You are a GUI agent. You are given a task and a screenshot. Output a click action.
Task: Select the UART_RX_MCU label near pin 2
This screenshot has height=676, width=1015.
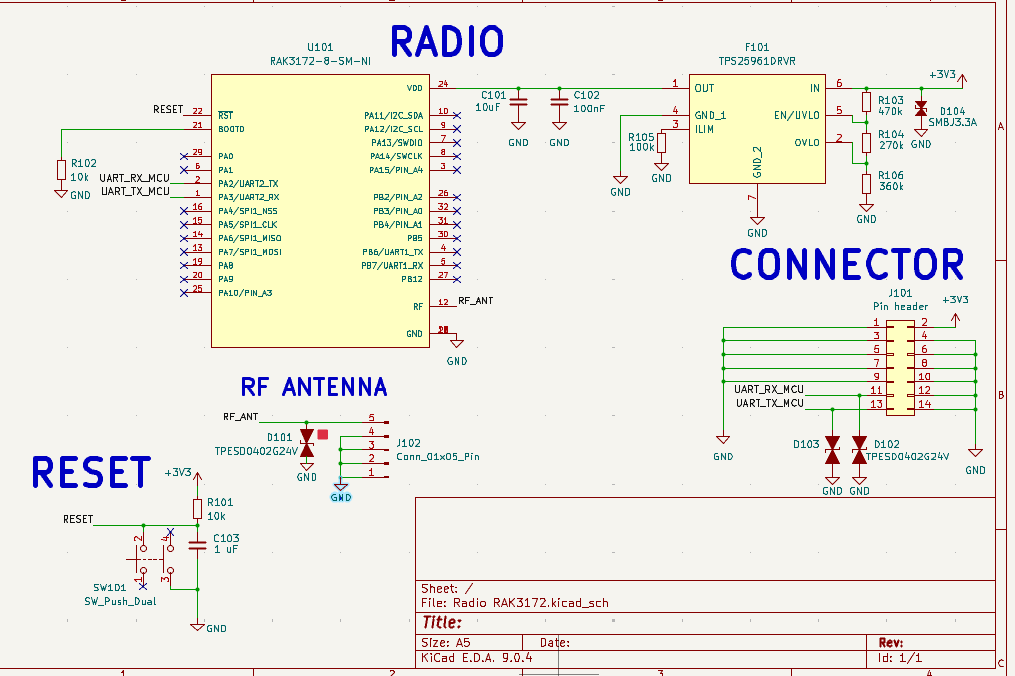tap(135, 178)
